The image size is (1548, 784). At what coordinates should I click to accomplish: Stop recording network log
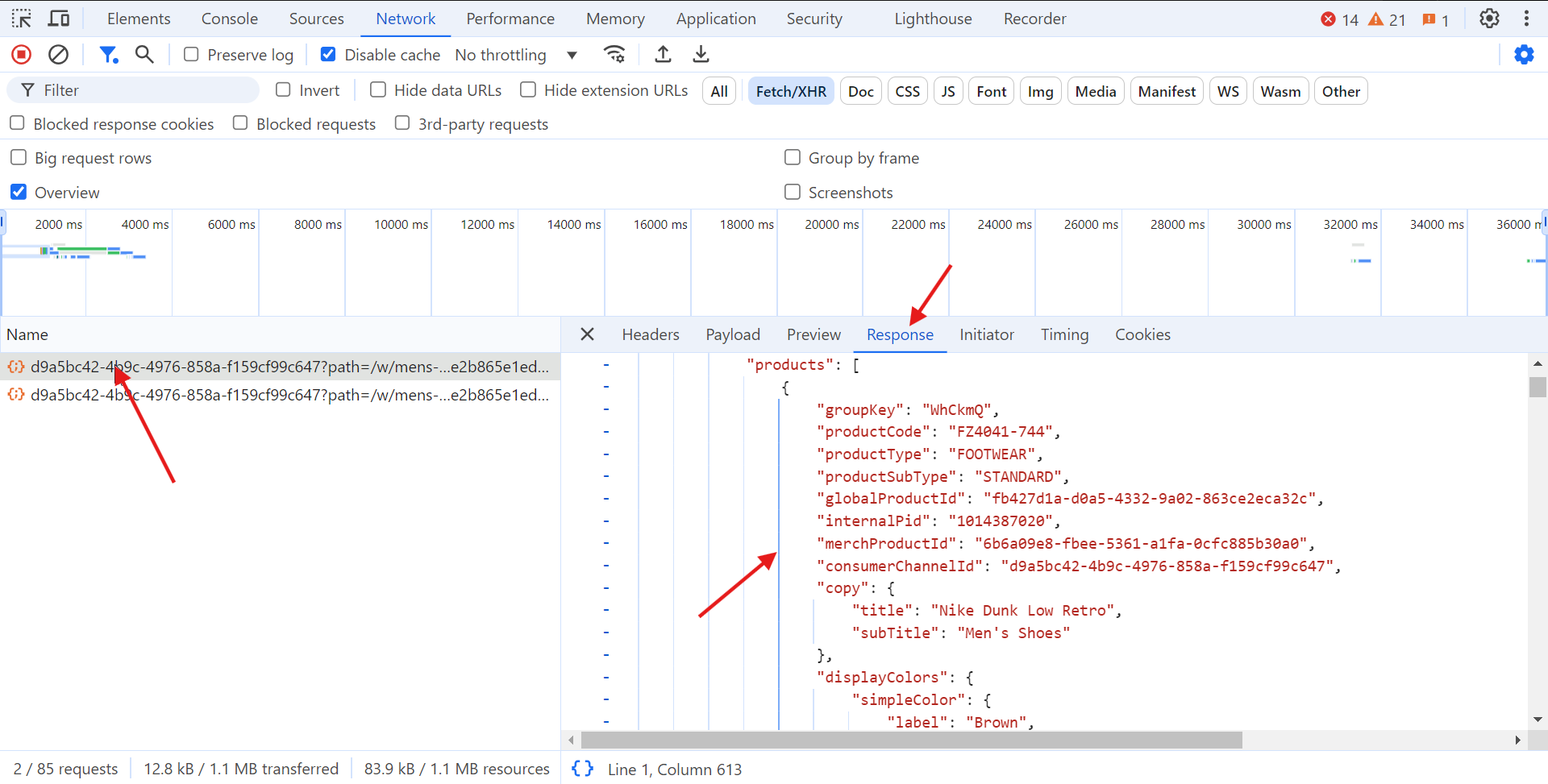pyautogui.click(x=22, y=55)
